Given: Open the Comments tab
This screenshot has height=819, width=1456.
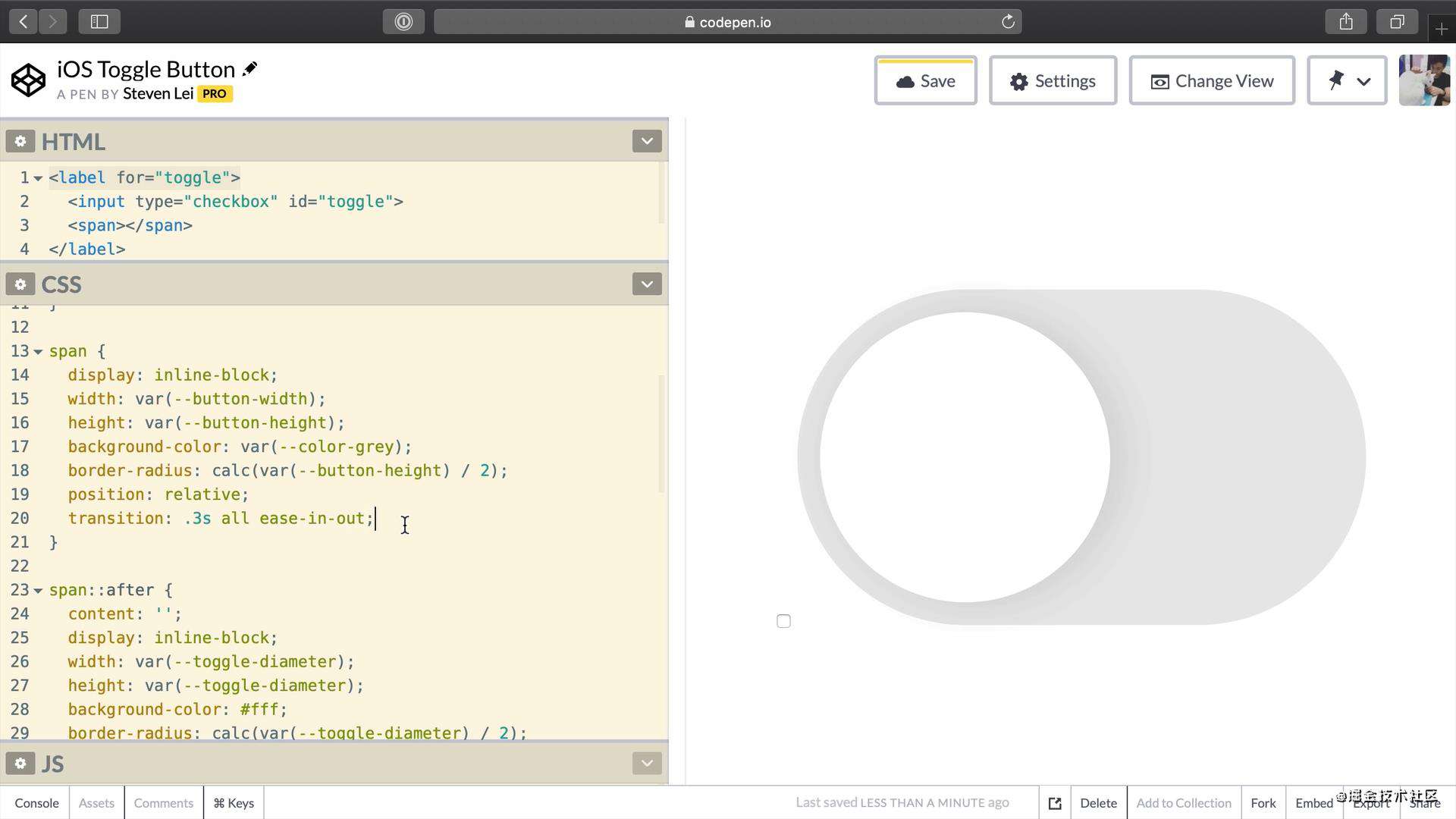Looking at the screenshot, I should 164,803.
